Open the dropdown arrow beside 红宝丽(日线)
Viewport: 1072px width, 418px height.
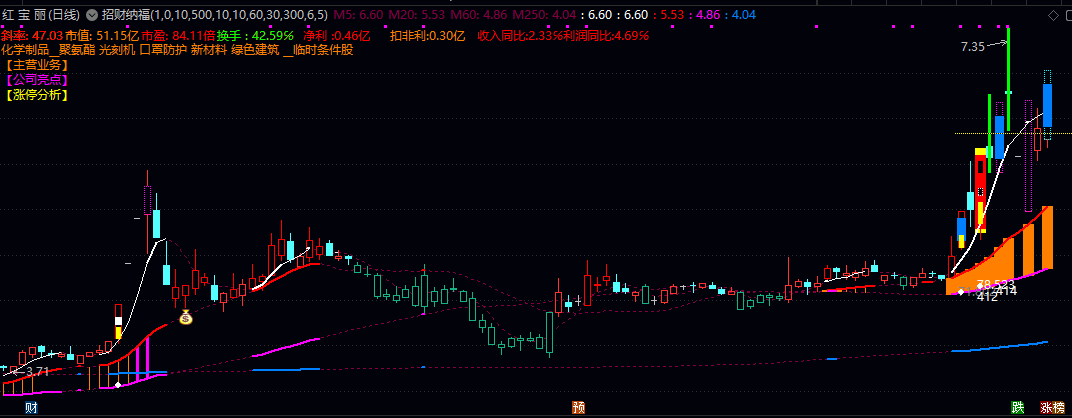pos(92,14)
